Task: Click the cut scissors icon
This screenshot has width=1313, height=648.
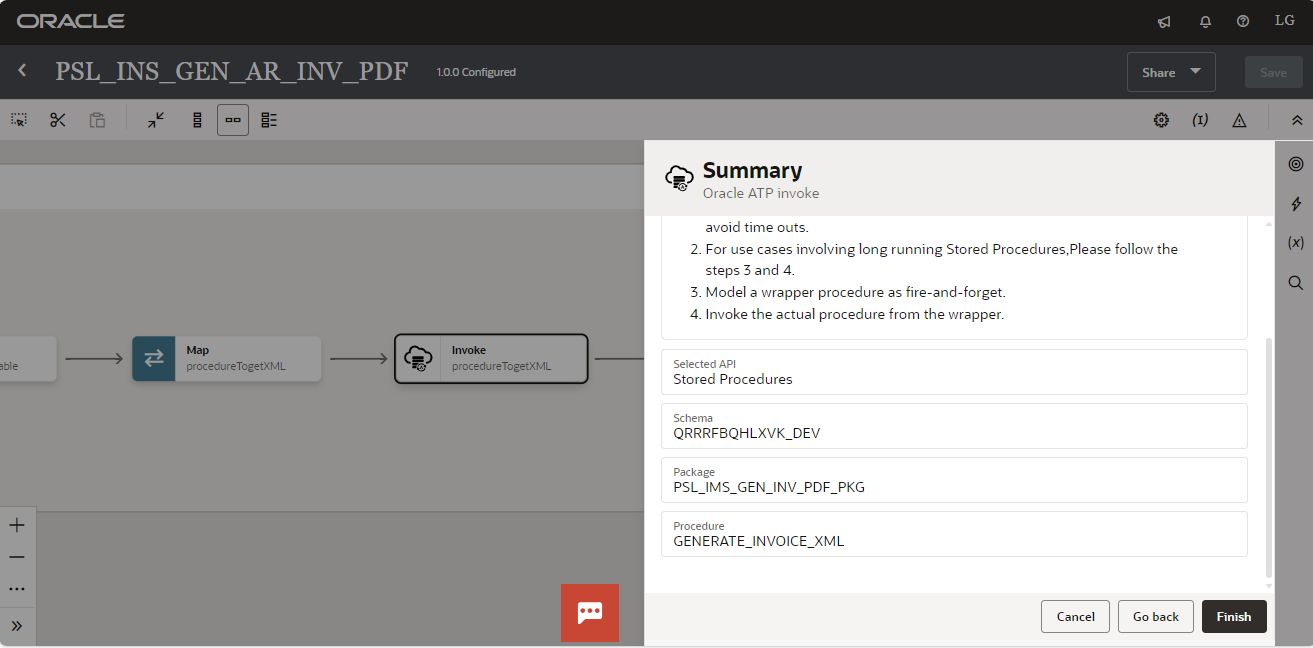Action: click(58, 120)
